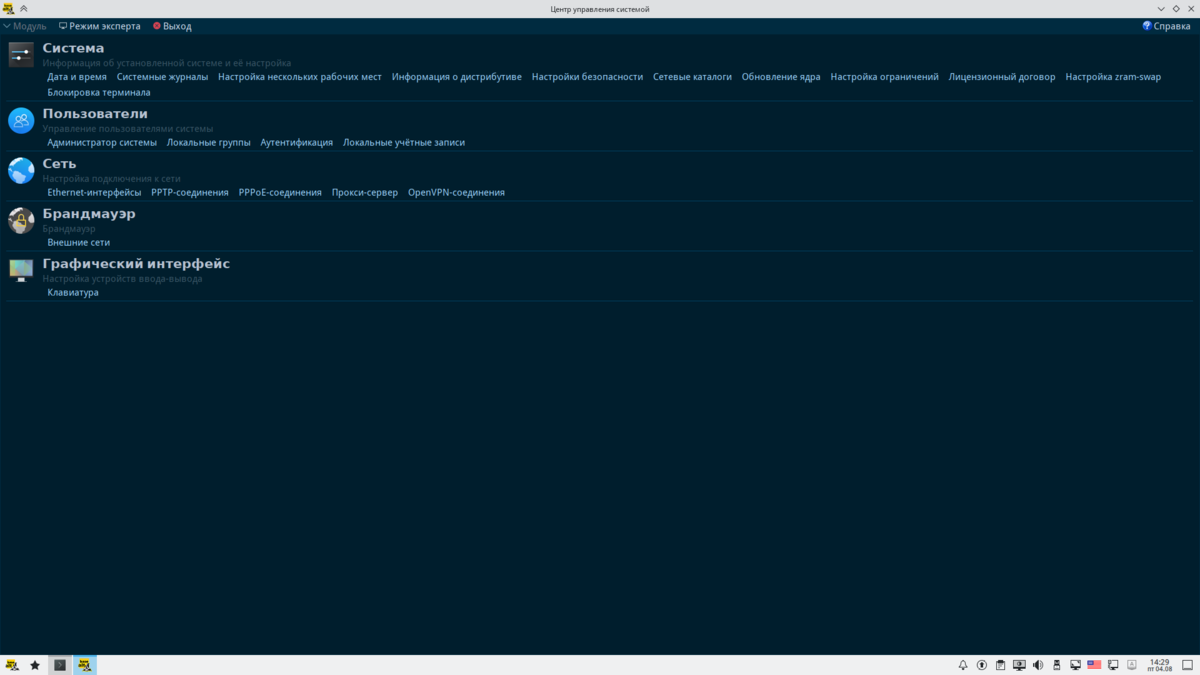Open Настройка zram-swap
This screenshot has height=675, width=1200.
pyautogui.click(x=1113, y=77)
